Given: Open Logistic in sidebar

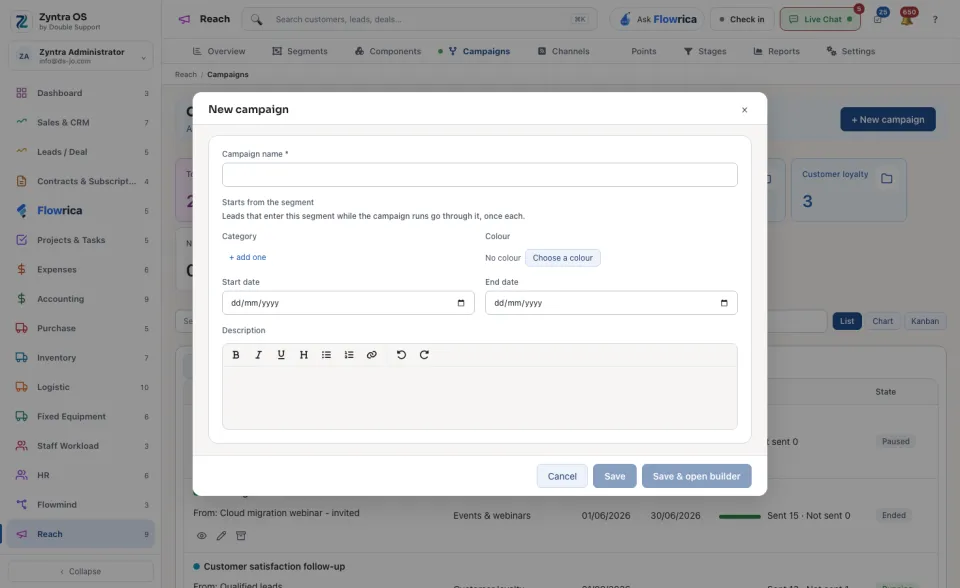Looking at the screenshot, I should 81,387.
